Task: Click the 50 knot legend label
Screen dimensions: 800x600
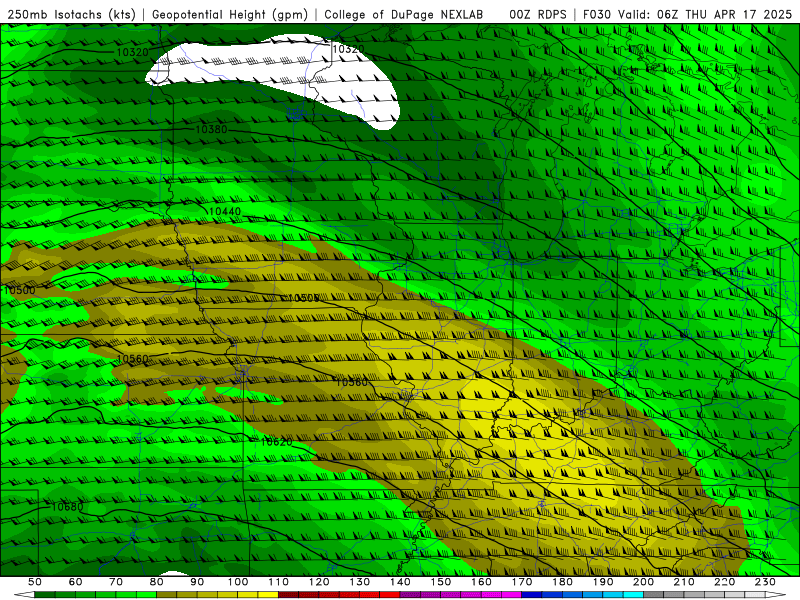Action: [35, 582]
